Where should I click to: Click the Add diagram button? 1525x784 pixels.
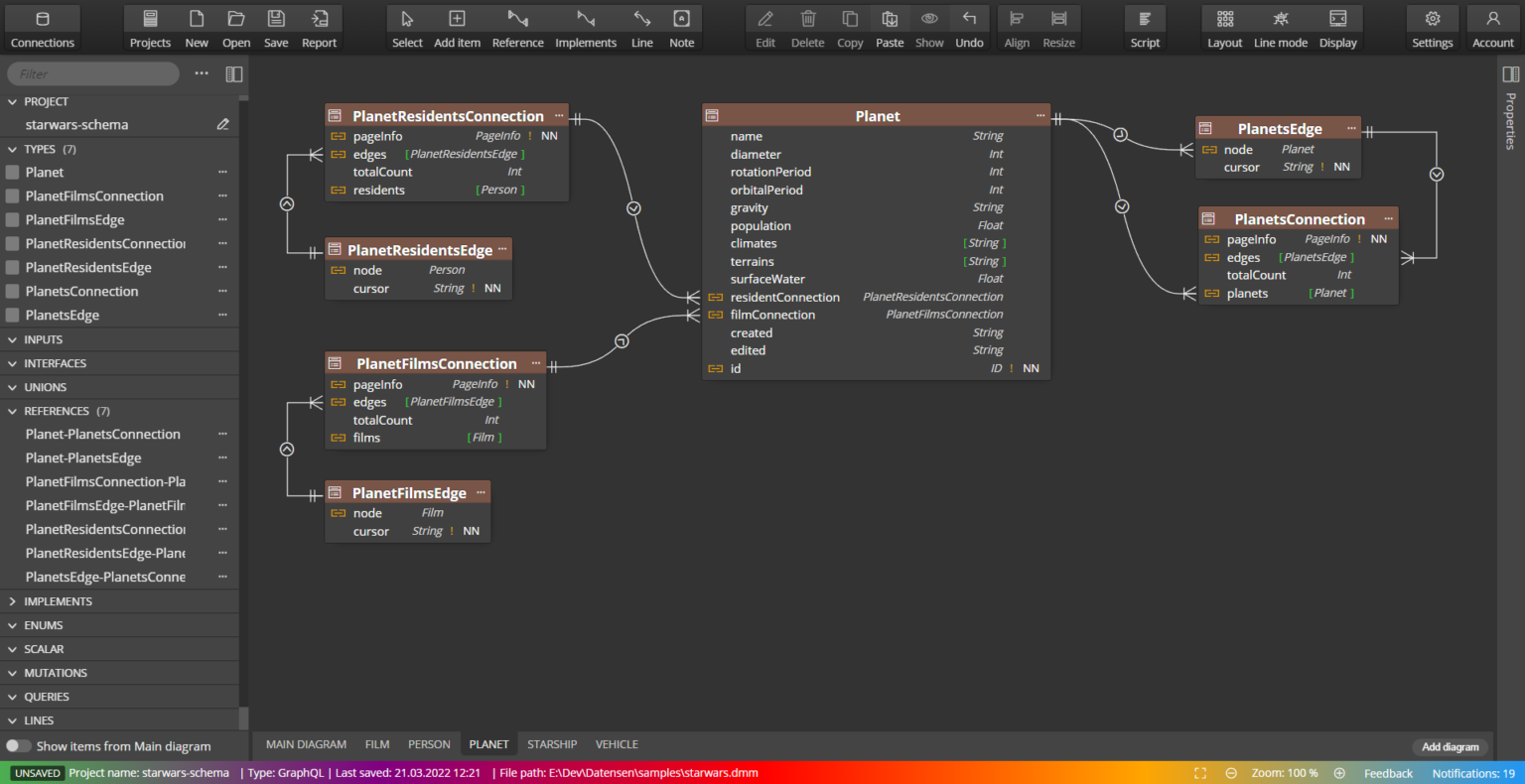(1451, 747)
